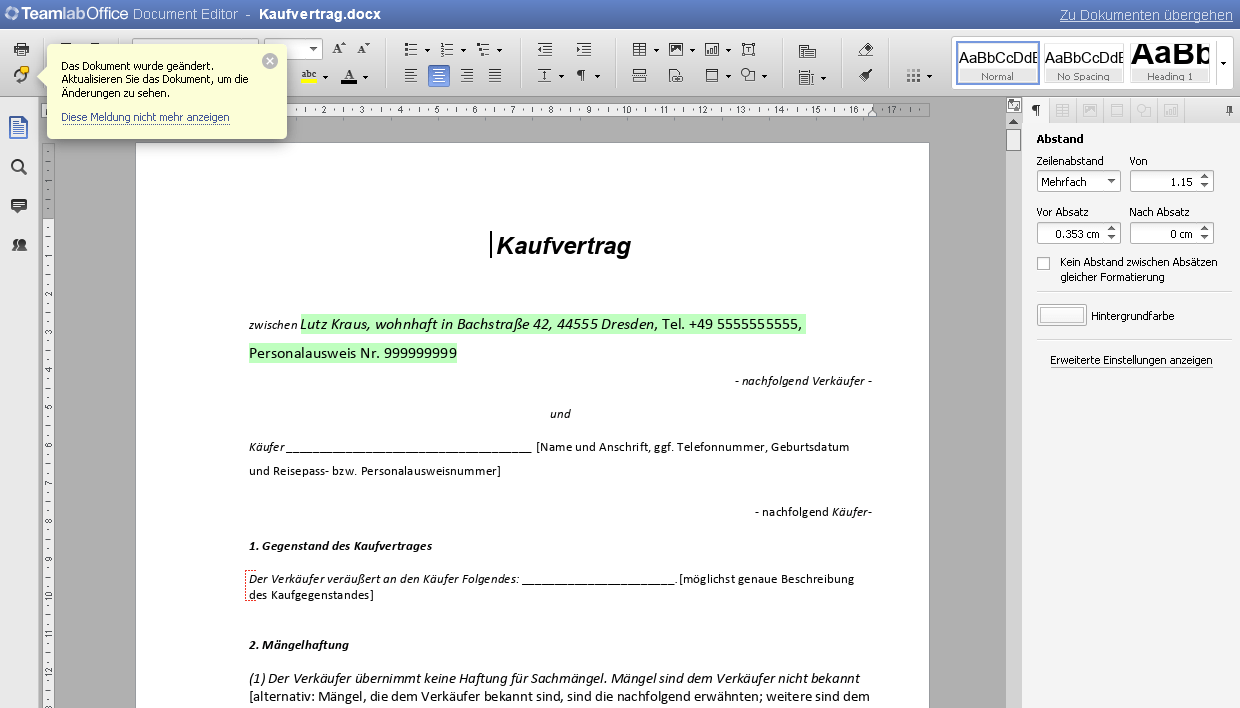Click Diese Meldung nicht mehr anzeigen
This screenshot has height=708, width=1240.
pos(145,118)
